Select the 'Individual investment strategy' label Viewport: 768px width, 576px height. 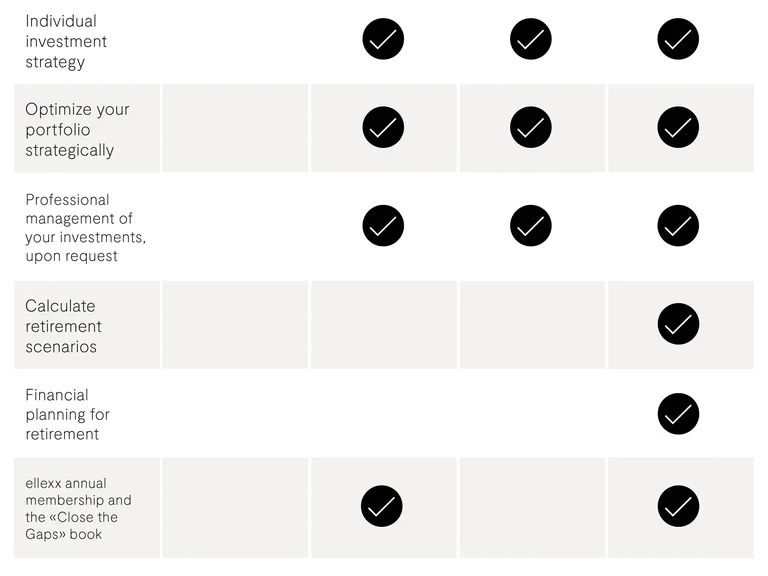click(x=66, y=42)
